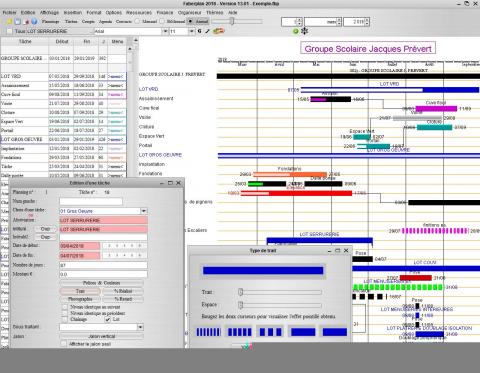480x373 pixels.
Task: Select the Annuel view radio button
Action: click(190, 21)
